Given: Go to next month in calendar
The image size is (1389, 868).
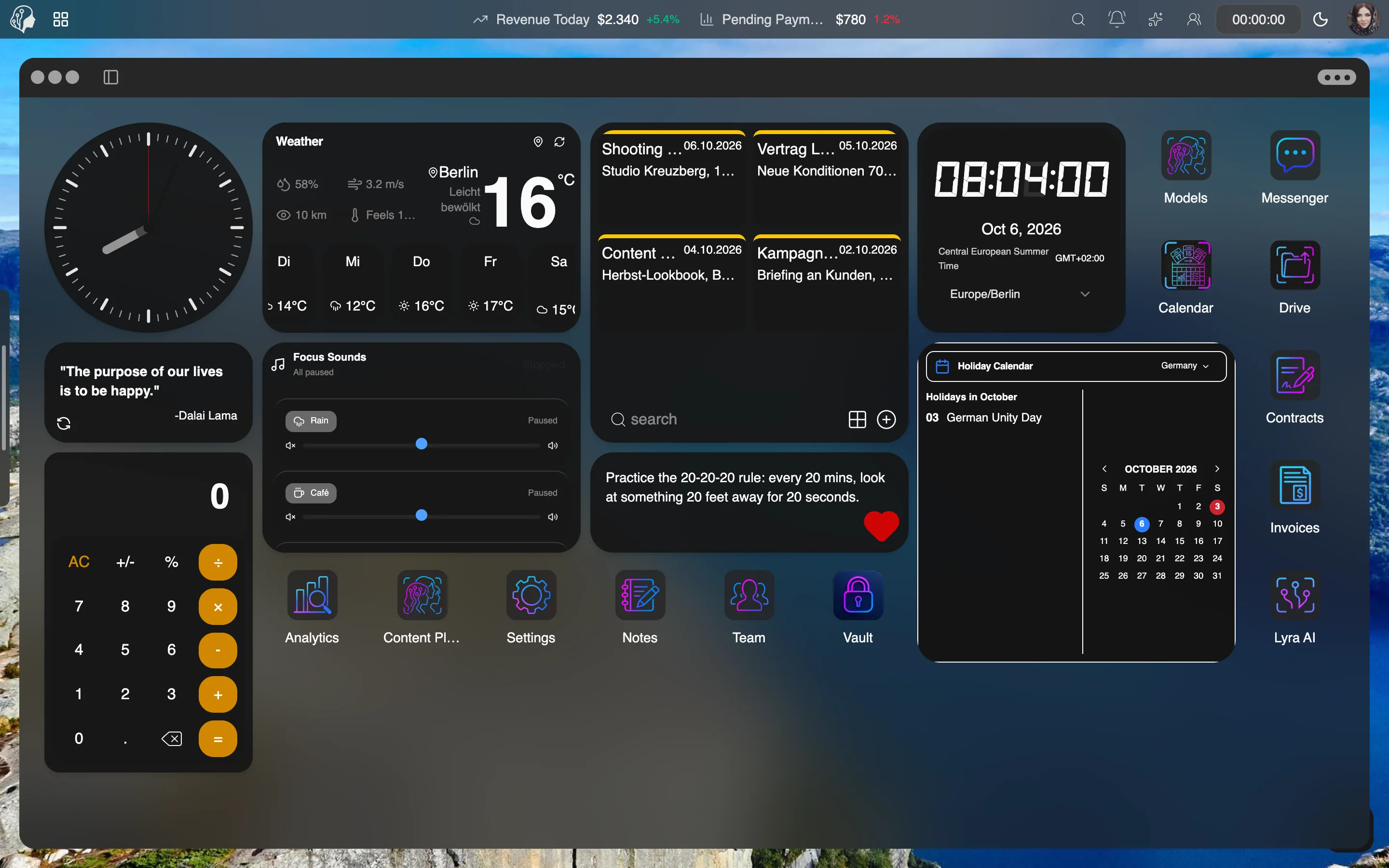Looking at the screenshot, I should pyautogui.click(x=1217, y=469).
